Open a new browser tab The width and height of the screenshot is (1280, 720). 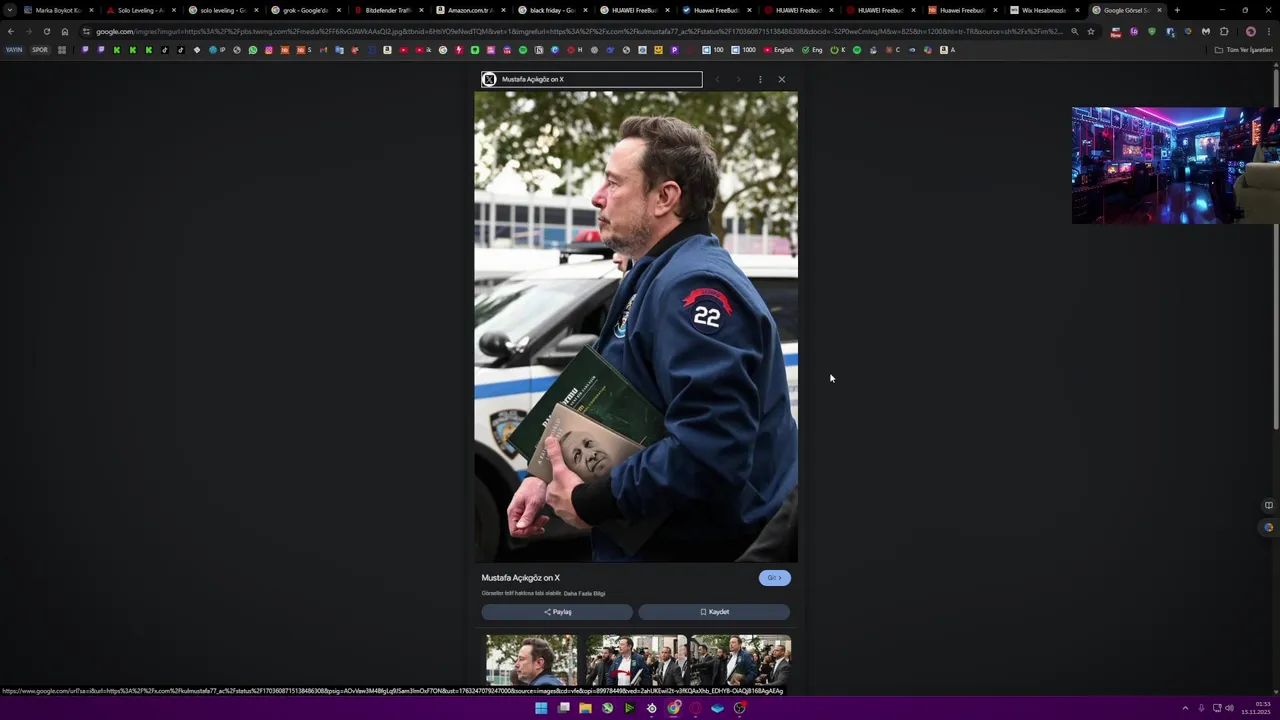pyautogui.click(x=1177, y=10)
